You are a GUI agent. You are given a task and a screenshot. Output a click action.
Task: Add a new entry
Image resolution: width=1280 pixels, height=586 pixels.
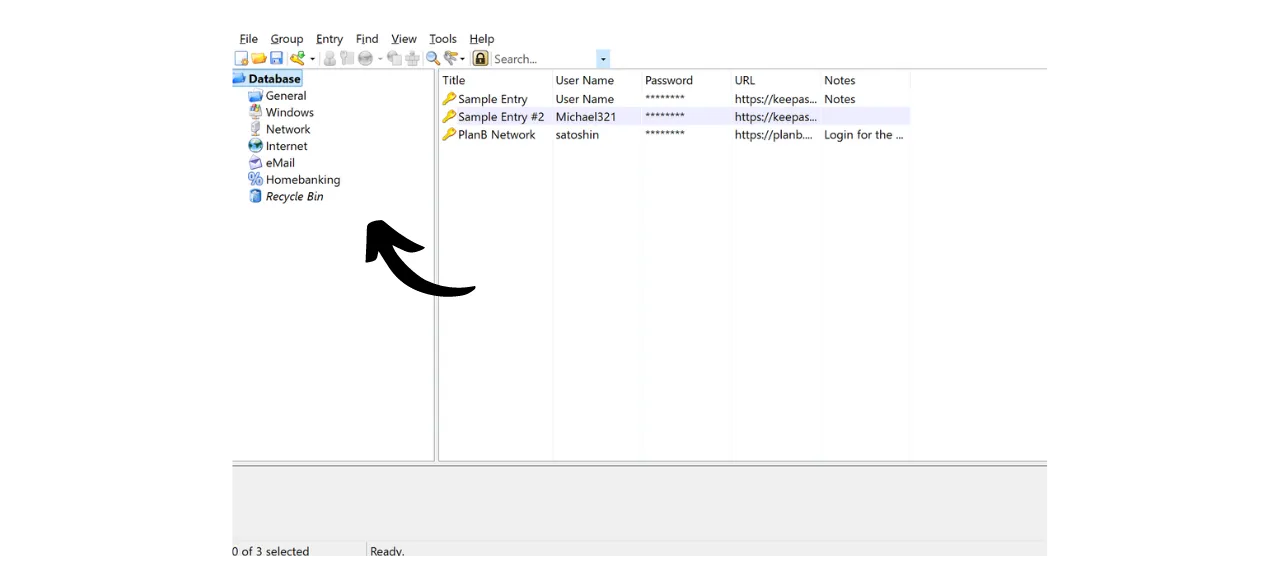297,58
